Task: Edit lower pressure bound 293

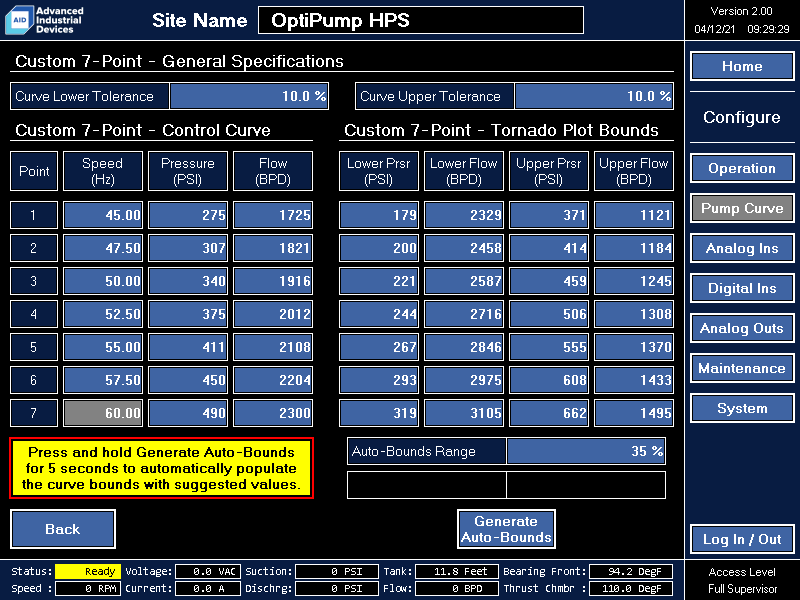Action: pyautogui.click(x=379, y=380)
